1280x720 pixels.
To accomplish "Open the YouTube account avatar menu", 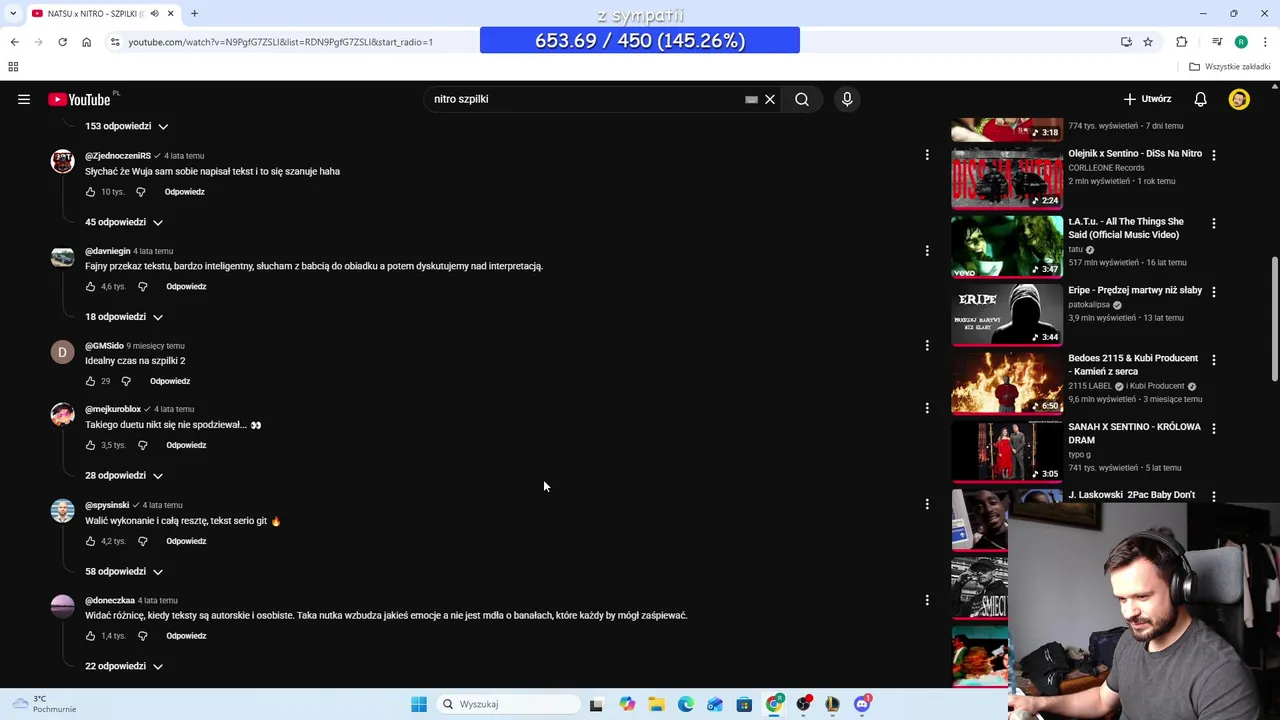I will coord(1239,99).
